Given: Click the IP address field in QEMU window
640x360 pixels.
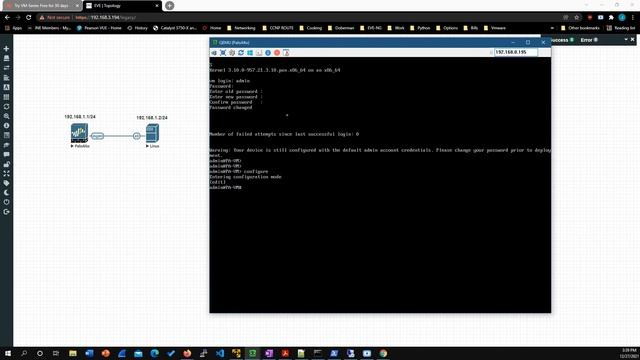Looking at the screenshot, I should pos(516,52).
